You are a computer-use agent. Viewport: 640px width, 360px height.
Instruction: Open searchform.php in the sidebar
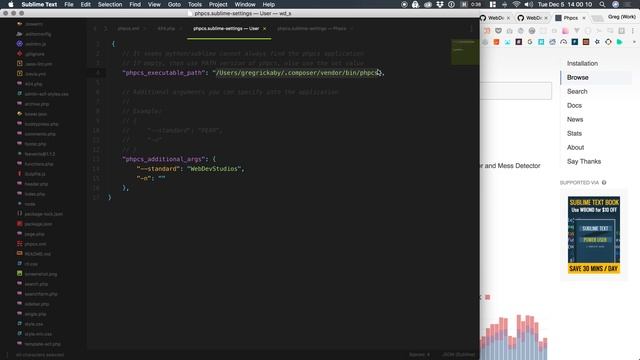coord(41,294)
